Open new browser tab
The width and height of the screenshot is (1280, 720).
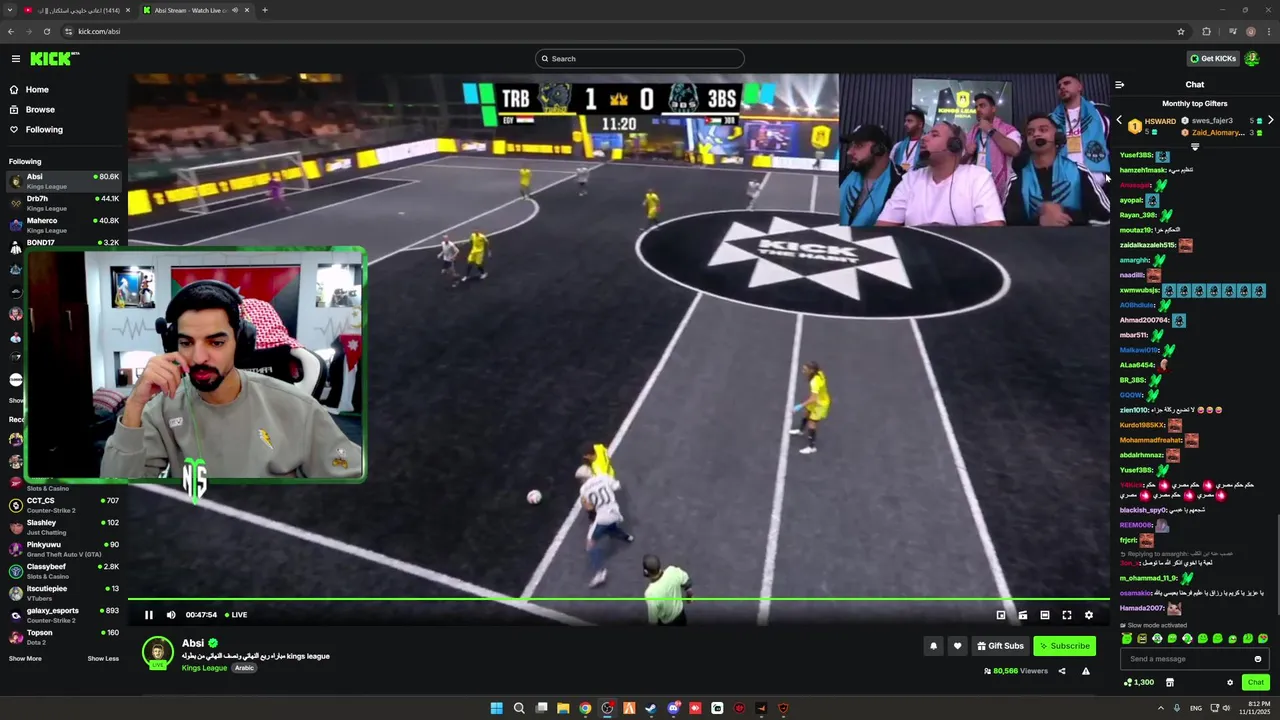pyautogui.click(x=265, y=10)
